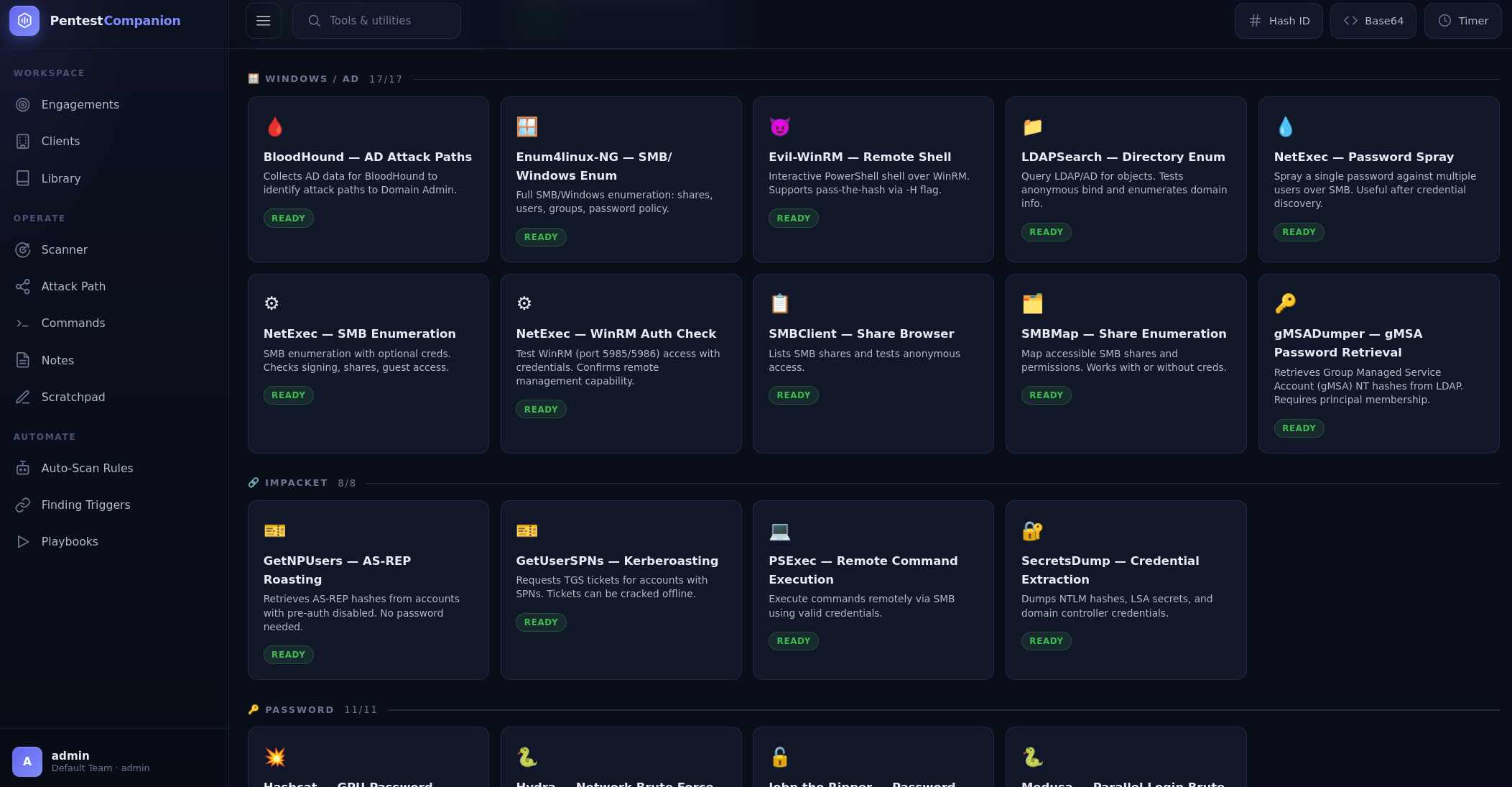Click the WINDOWS / AD section header
Screen dimensions: 1512x787
(x=312, y=79)
